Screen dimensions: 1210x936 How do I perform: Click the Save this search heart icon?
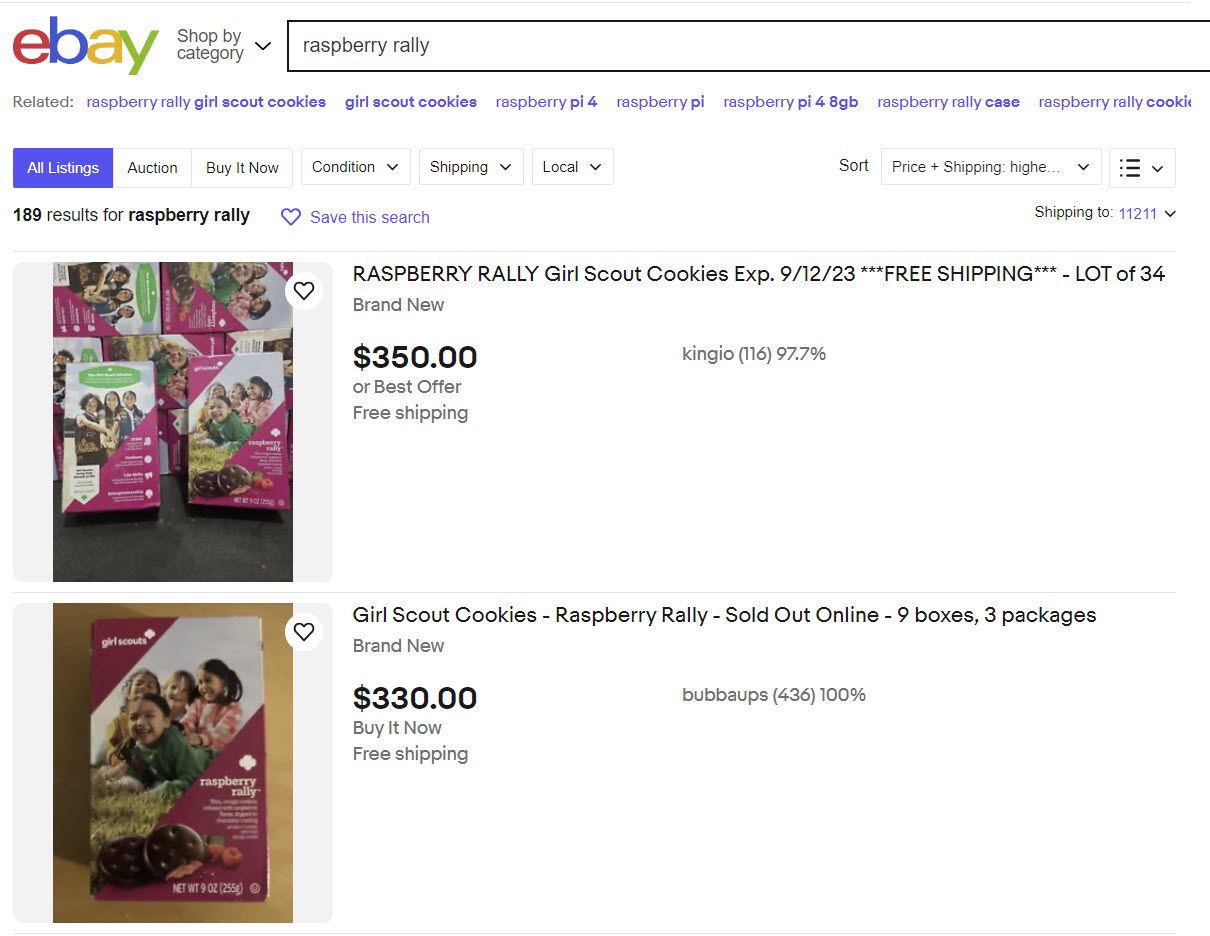pyautogui.click(x=291, y=217)
